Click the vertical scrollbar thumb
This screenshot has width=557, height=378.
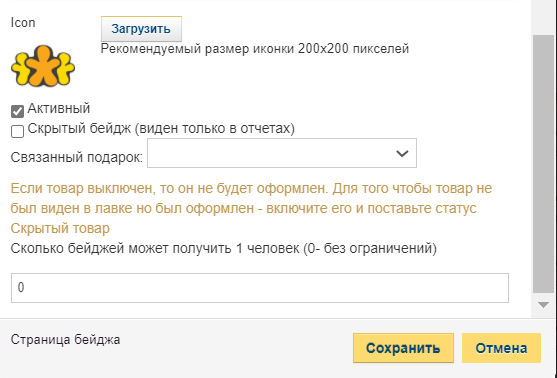(544, 164)
